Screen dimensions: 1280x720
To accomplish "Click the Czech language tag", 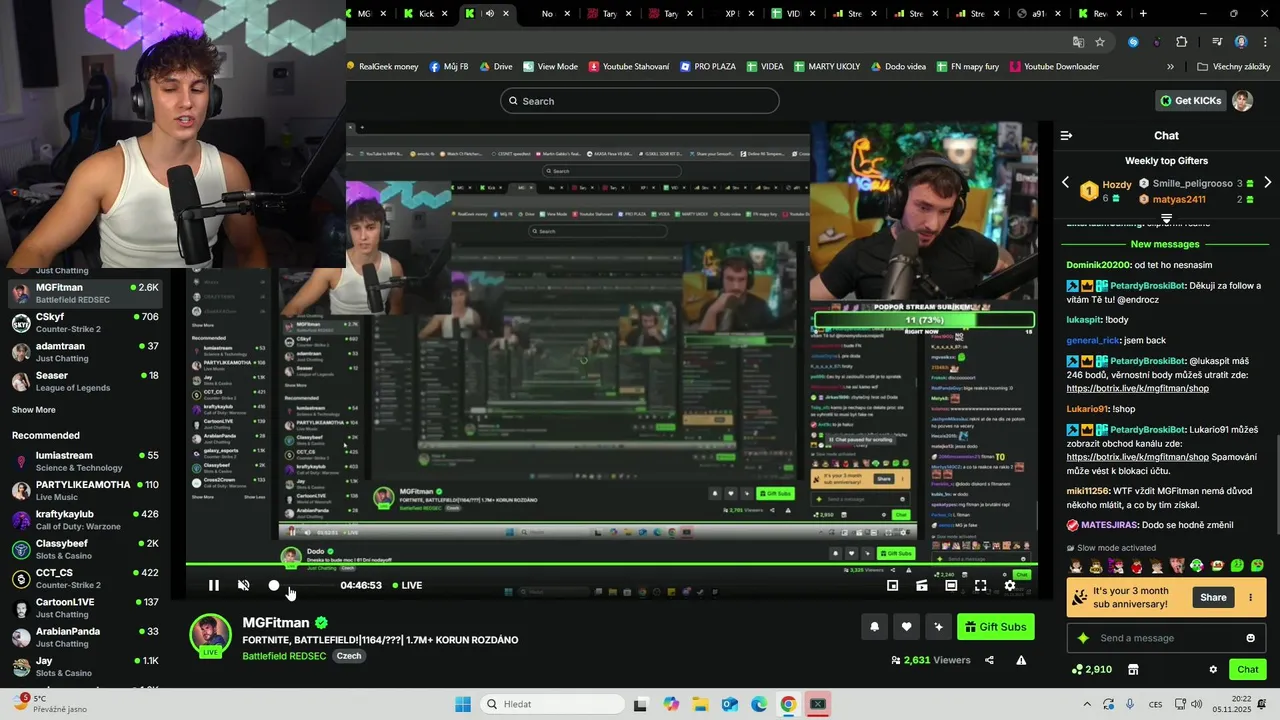I will click(x=349, y=656).
